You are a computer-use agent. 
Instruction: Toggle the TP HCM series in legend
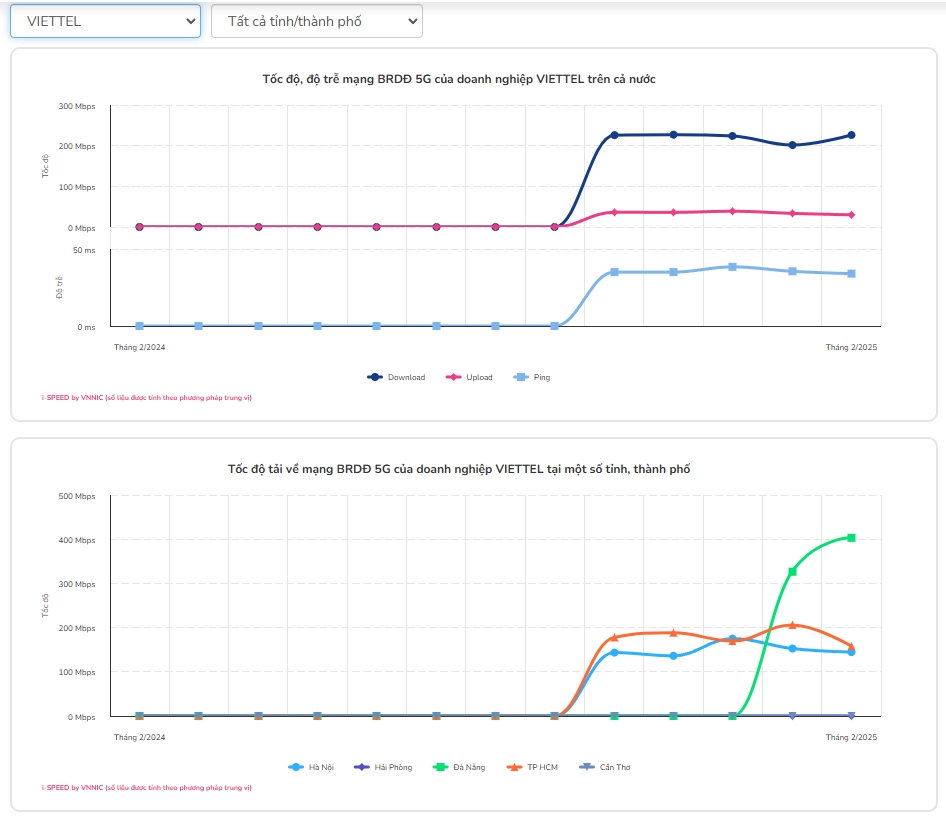(533, 767)
